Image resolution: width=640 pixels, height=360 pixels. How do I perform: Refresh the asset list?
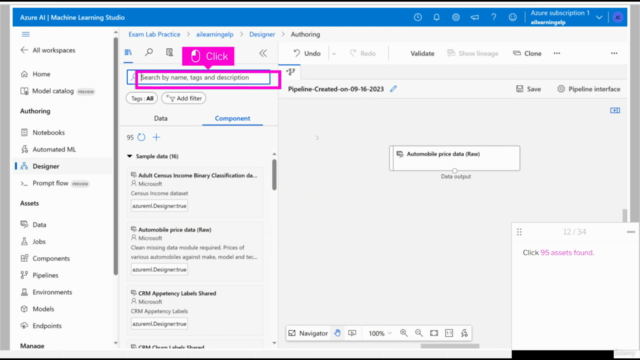[x=141, y=137]
